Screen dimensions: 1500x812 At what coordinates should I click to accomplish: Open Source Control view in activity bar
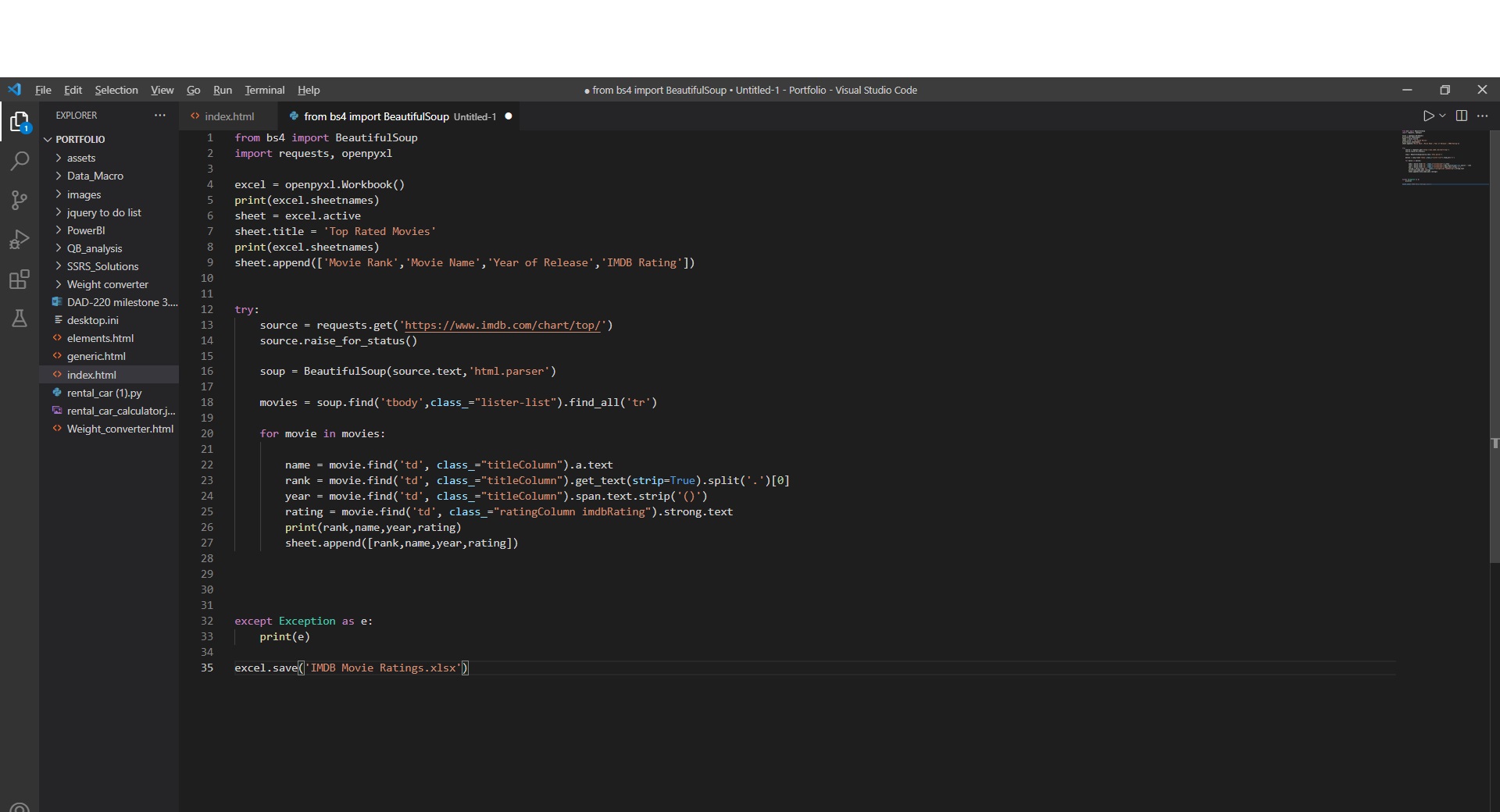(x=20, y=201)
